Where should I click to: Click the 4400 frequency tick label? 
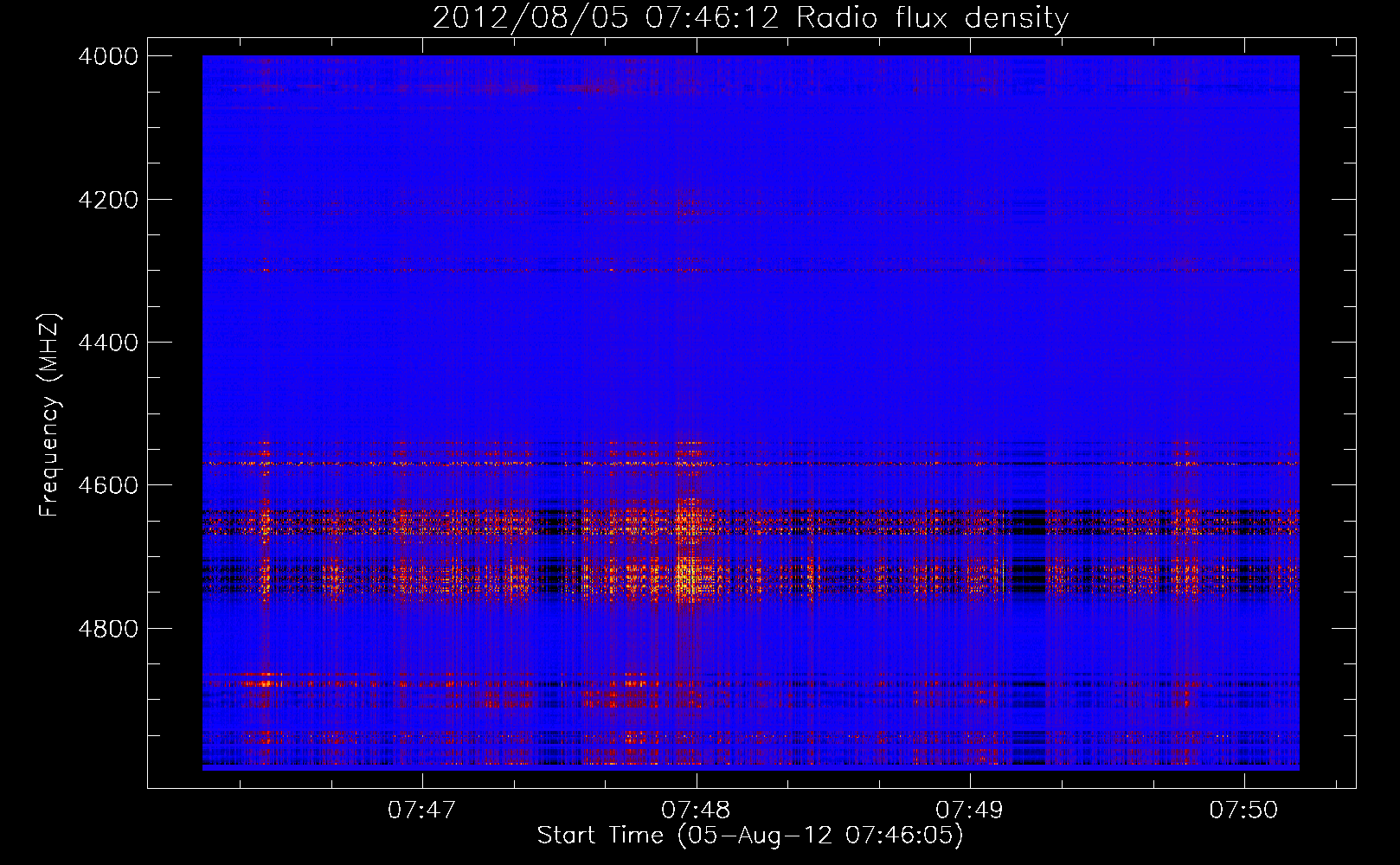(x=108, y=343)
